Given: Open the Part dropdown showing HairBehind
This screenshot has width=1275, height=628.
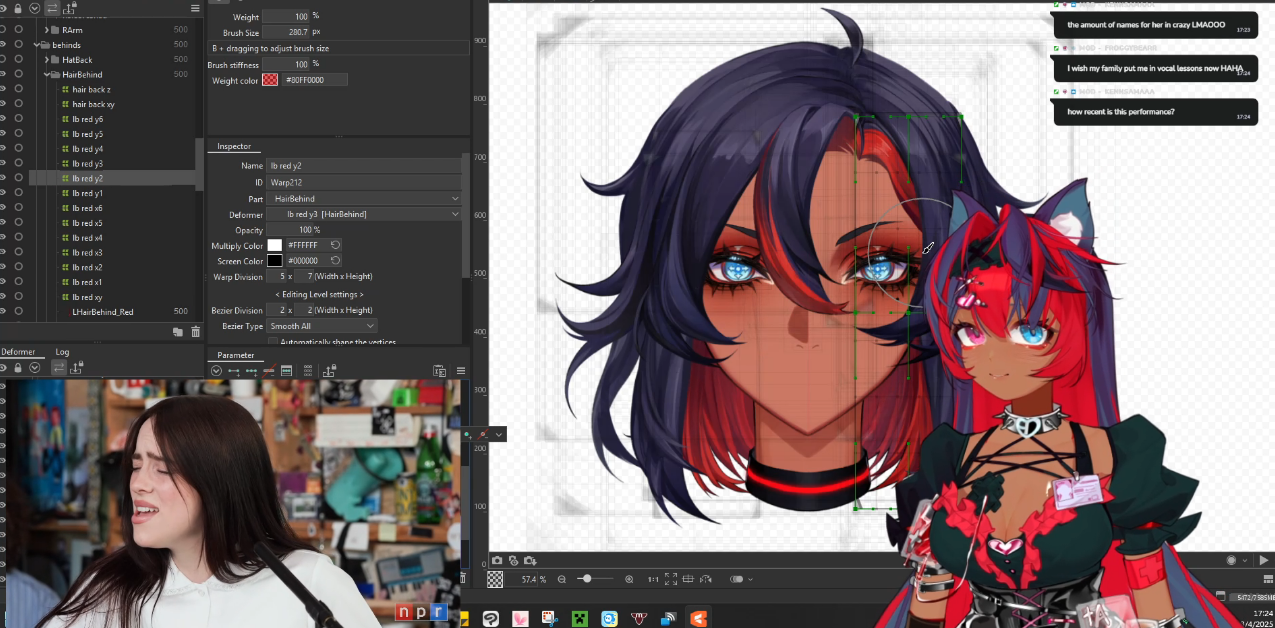Looking at the screenshot, I should coord(364,198).
